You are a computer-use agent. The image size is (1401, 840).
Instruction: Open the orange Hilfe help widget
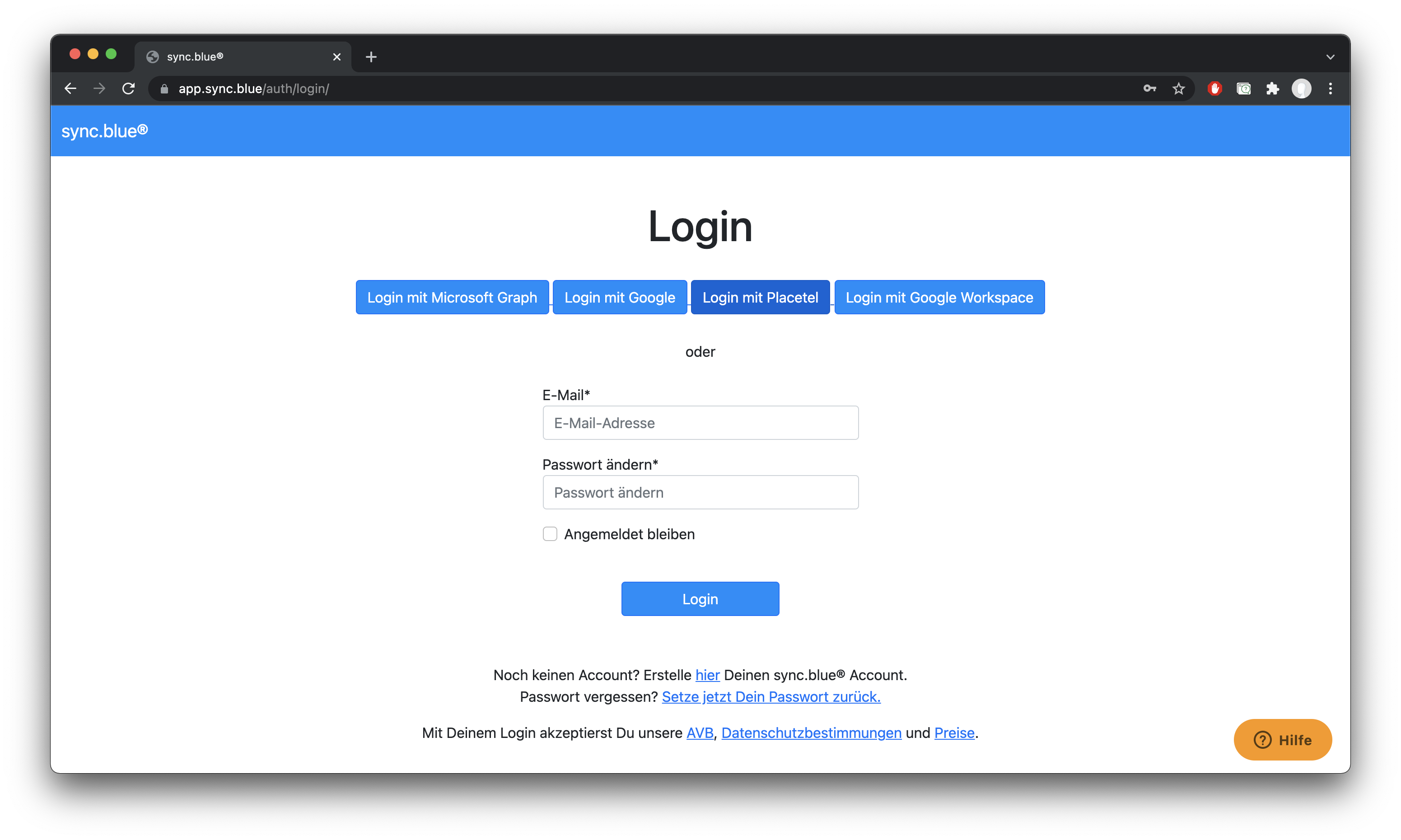1282,740
